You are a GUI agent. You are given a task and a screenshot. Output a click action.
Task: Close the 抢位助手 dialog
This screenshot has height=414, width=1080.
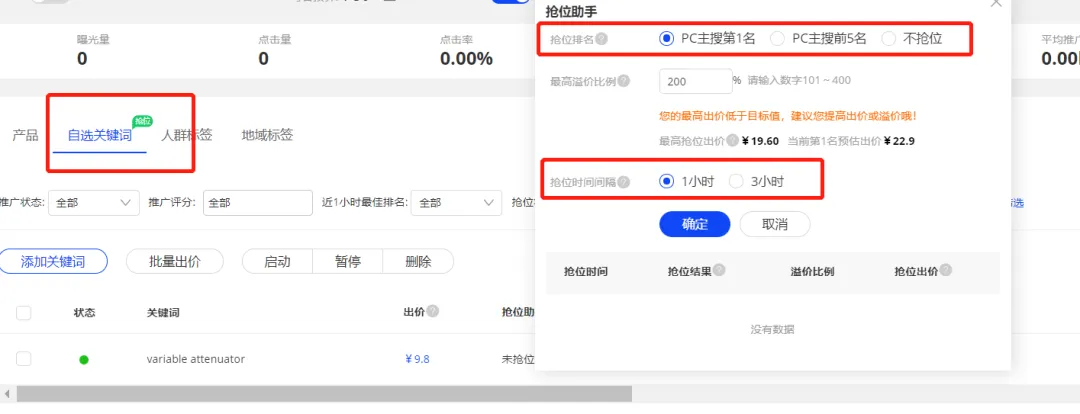tap(996, 3)
